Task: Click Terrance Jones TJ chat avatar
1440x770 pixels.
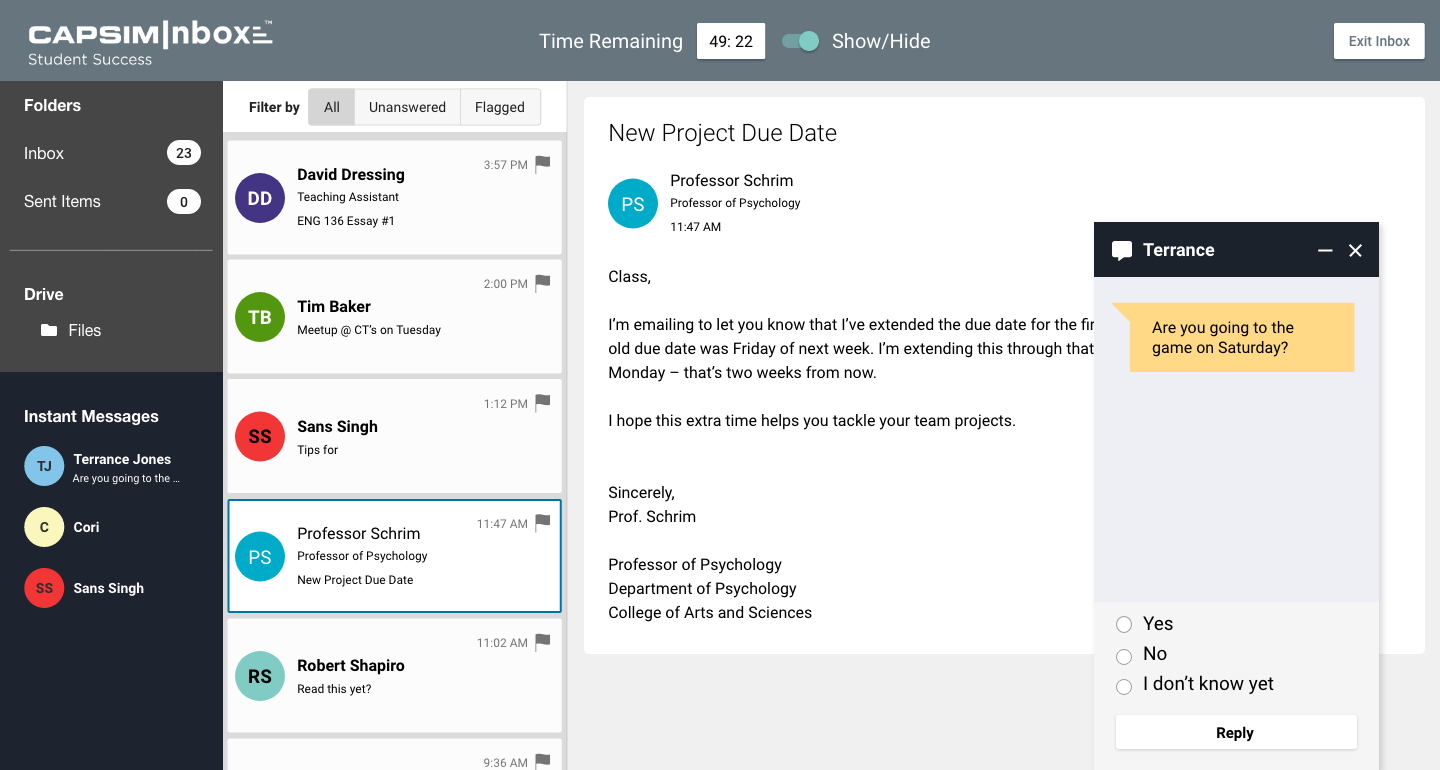Action: (x=44, y=467)
